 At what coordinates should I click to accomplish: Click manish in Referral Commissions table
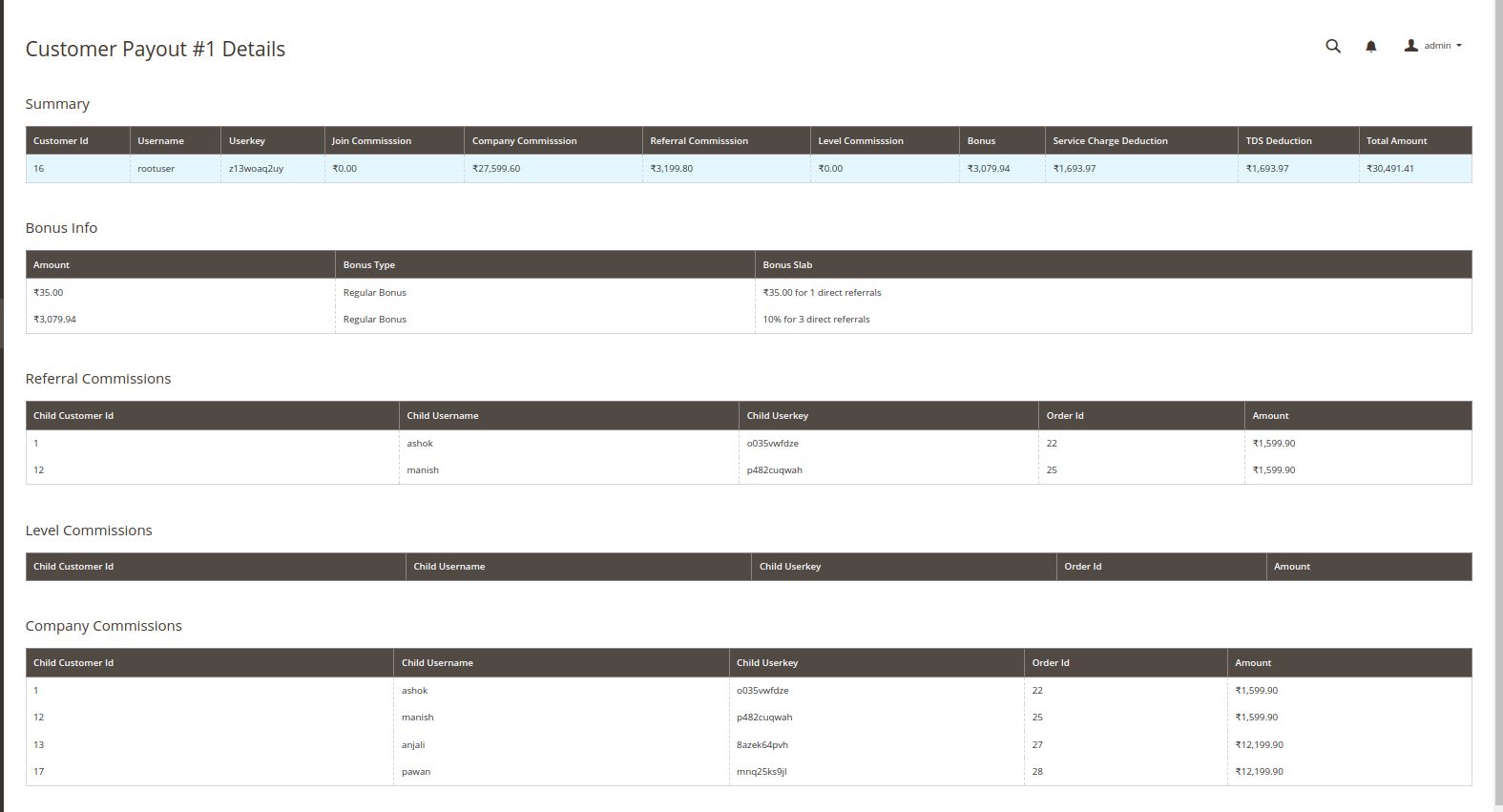[423, 470]
